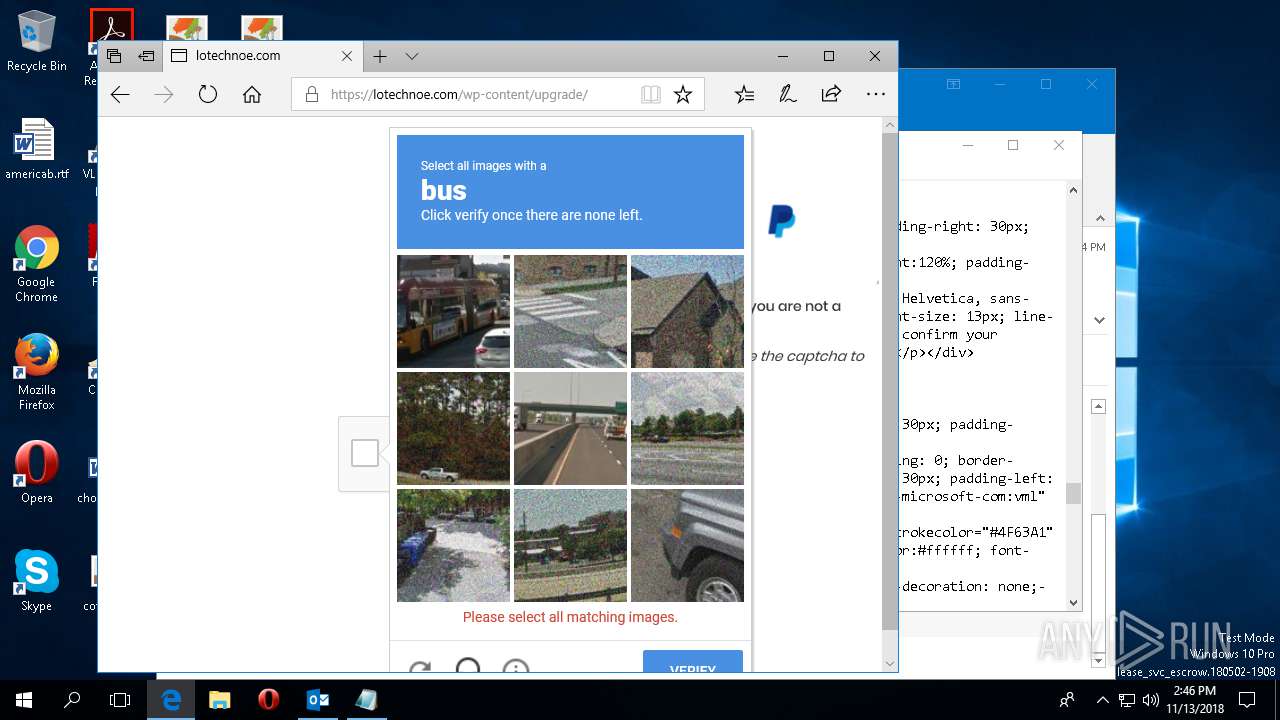Open the Windows Start menu
Viewport: 1280px width, 720px height.
pos(24,700)
